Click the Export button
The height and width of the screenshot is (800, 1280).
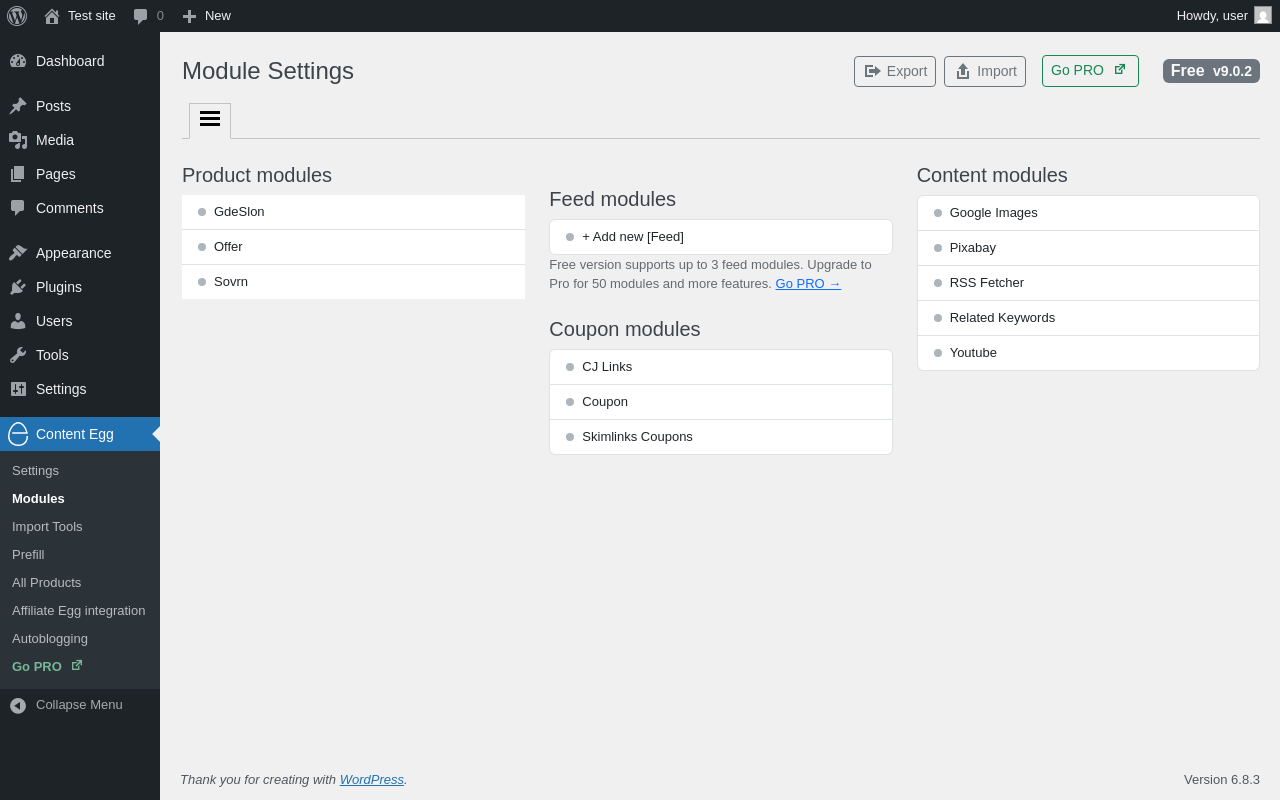click(x=895, y=71)
